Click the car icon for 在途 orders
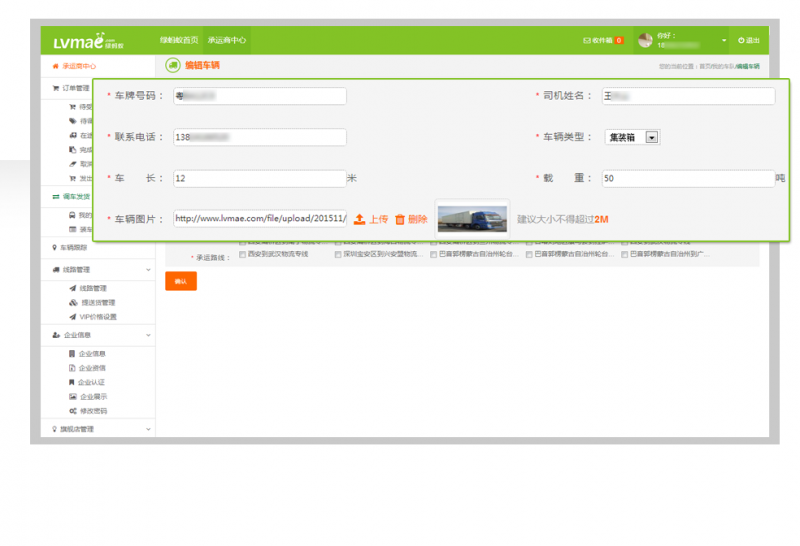Screen dimensions: 800x546 pos(72,135)
